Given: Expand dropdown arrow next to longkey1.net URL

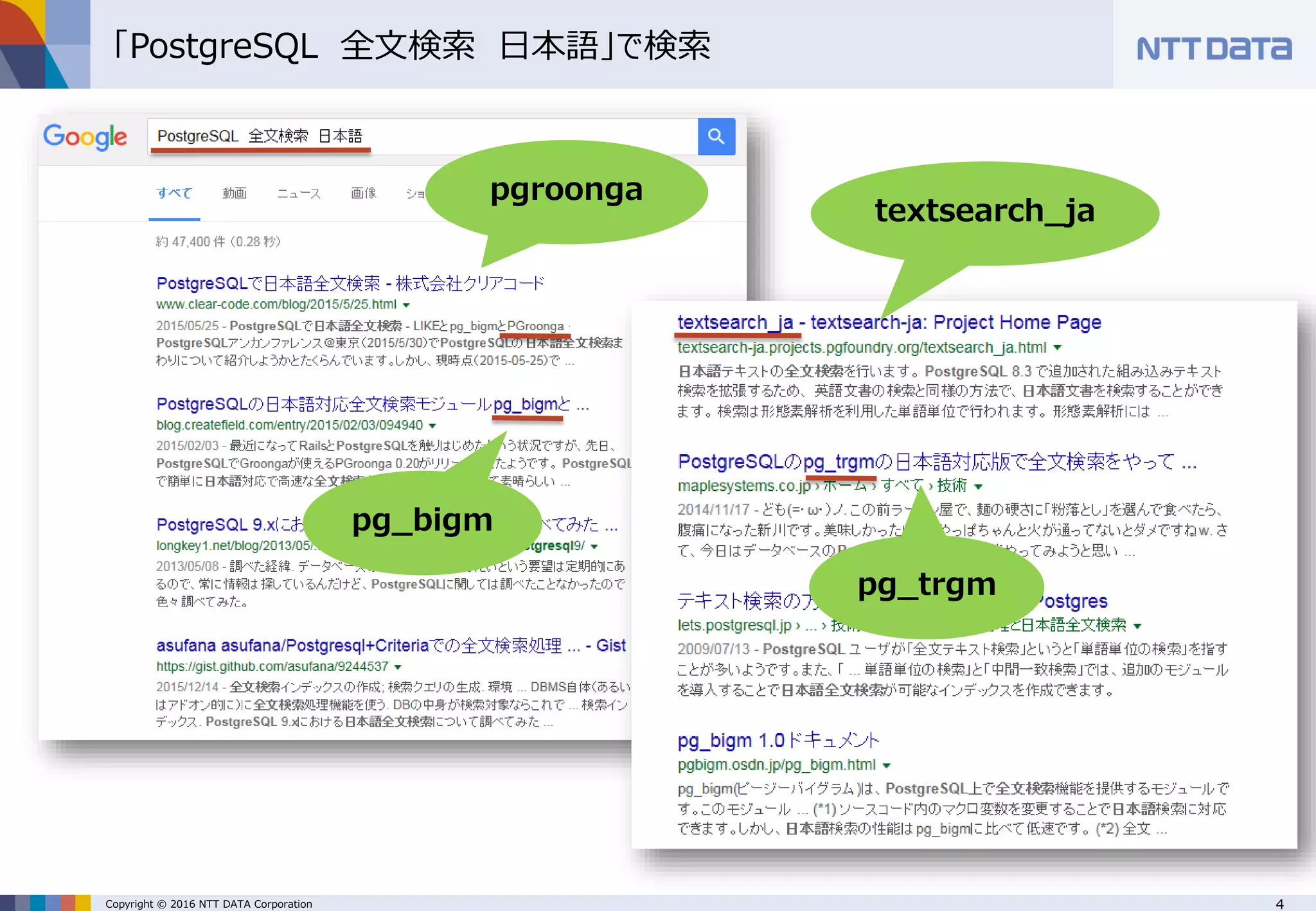Looking at the screenshot, I should coord(594,547).
